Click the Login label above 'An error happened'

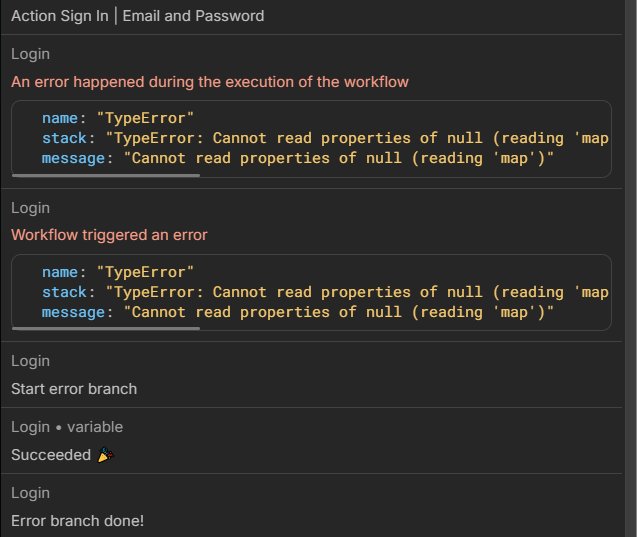point(30,54)
